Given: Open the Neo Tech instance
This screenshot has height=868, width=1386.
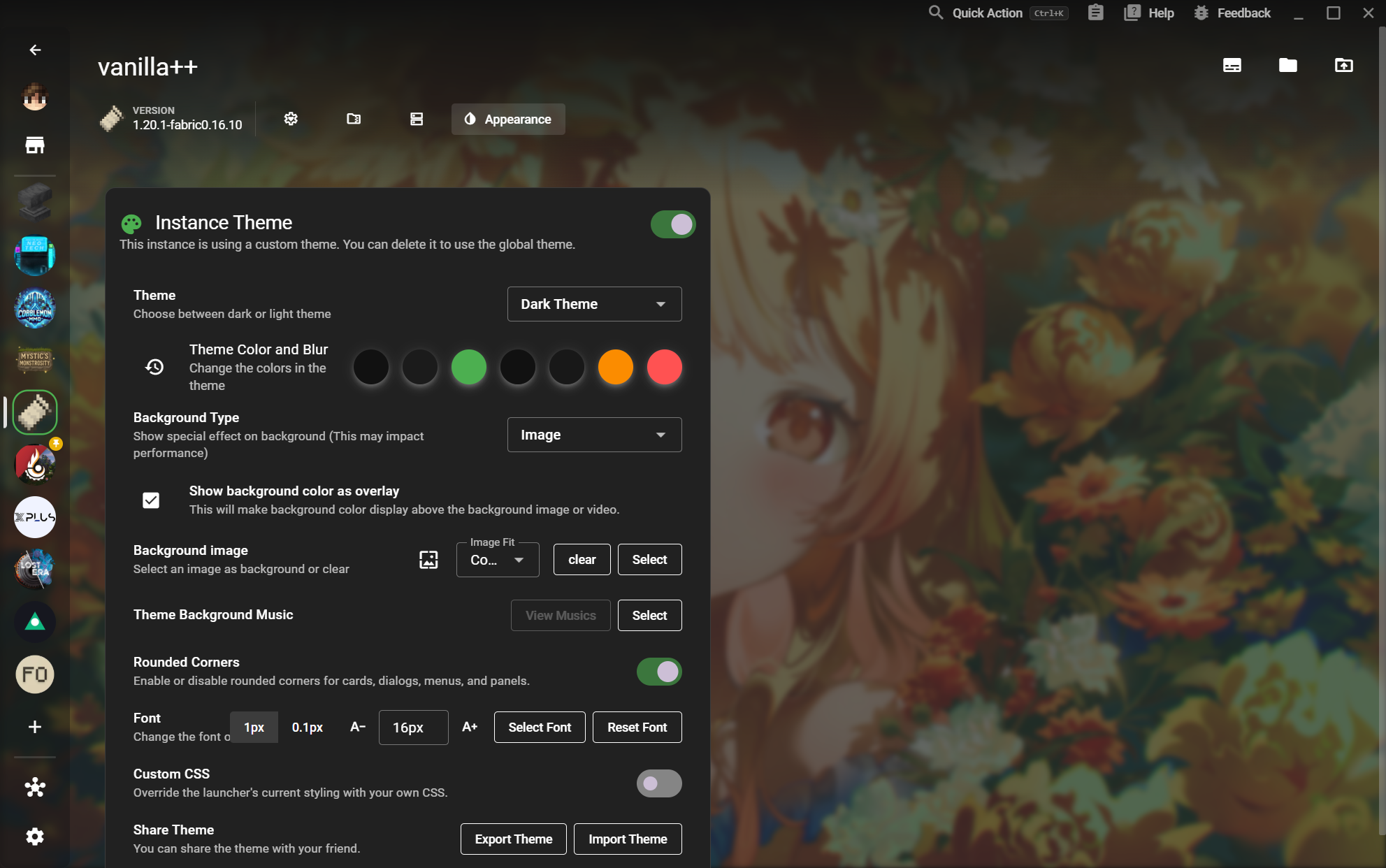Looking at the screenshot, I should click(35, 255).
